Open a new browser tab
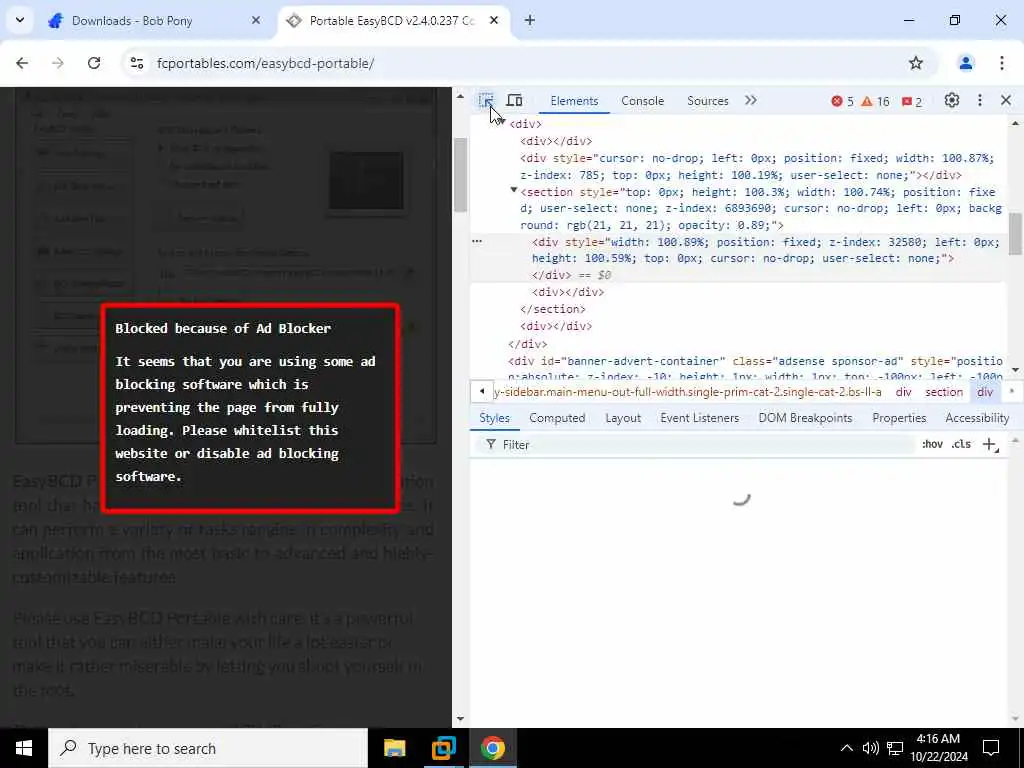This screenshot has width=1024, height=768. click(530, 21)
